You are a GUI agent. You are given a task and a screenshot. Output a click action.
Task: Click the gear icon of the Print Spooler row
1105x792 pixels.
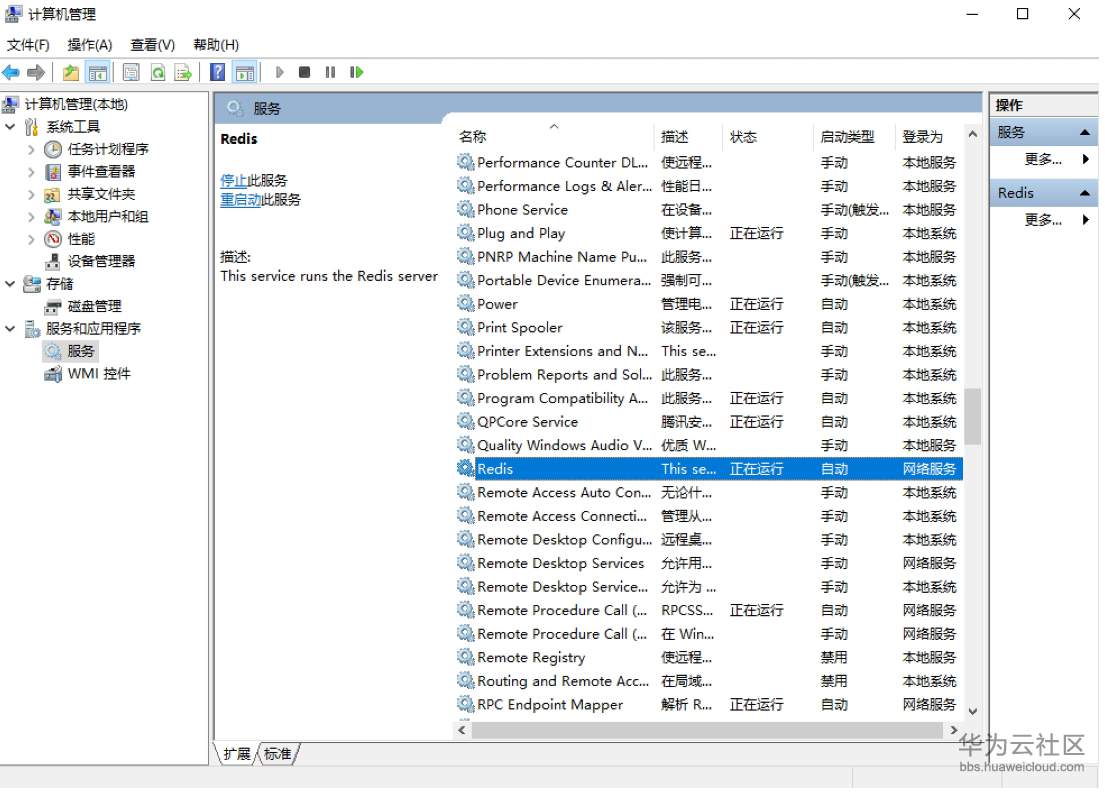pyautogui.click(x=465, y=327)
